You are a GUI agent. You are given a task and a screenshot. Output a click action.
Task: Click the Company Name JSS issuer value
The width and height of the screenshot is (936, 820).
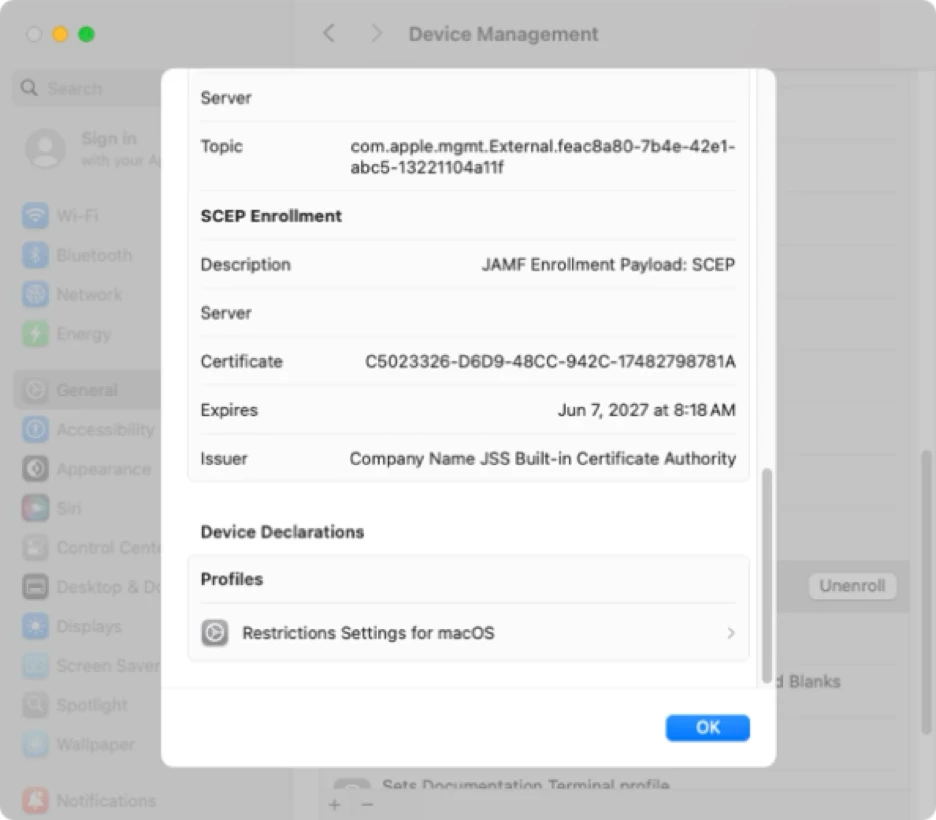click(x=543, y=458)
